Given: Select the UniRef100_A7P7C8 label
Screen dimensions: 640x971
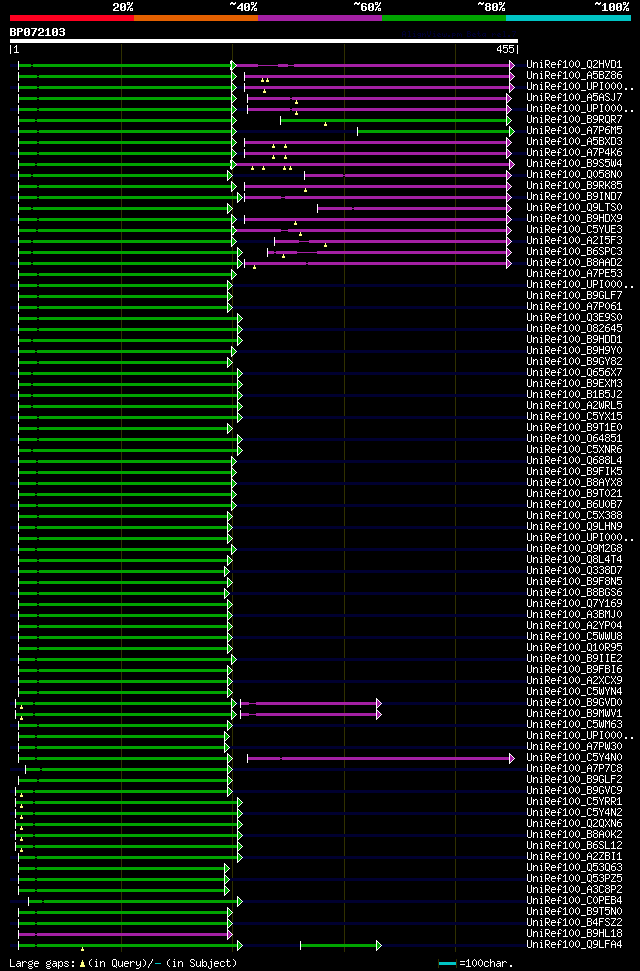Looking at the screenshot, I should click(574, 769).
